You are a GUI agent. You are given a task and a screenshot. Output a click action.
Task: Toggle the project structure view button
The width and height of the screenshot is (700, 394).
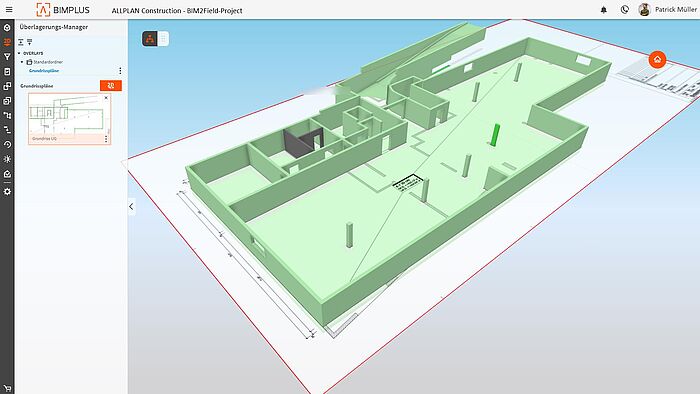pyautogui.click(x=150, y=39)
